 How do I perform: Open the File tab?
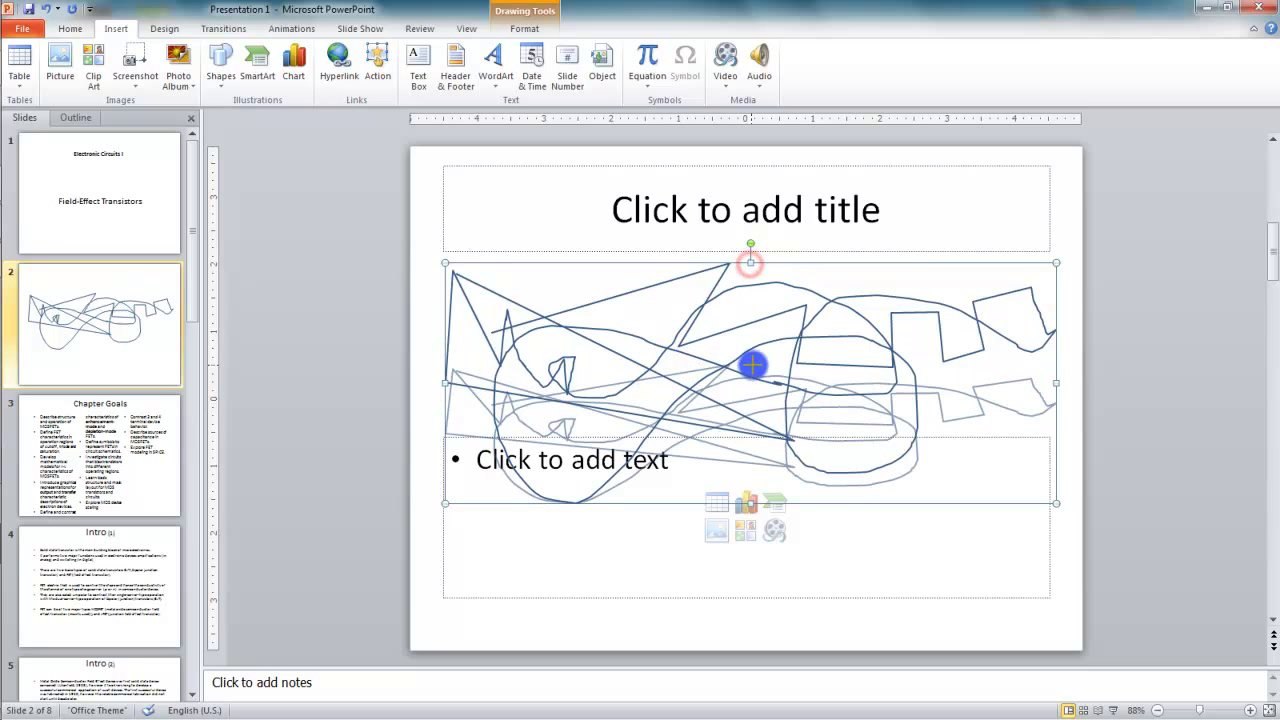(22, 29)
